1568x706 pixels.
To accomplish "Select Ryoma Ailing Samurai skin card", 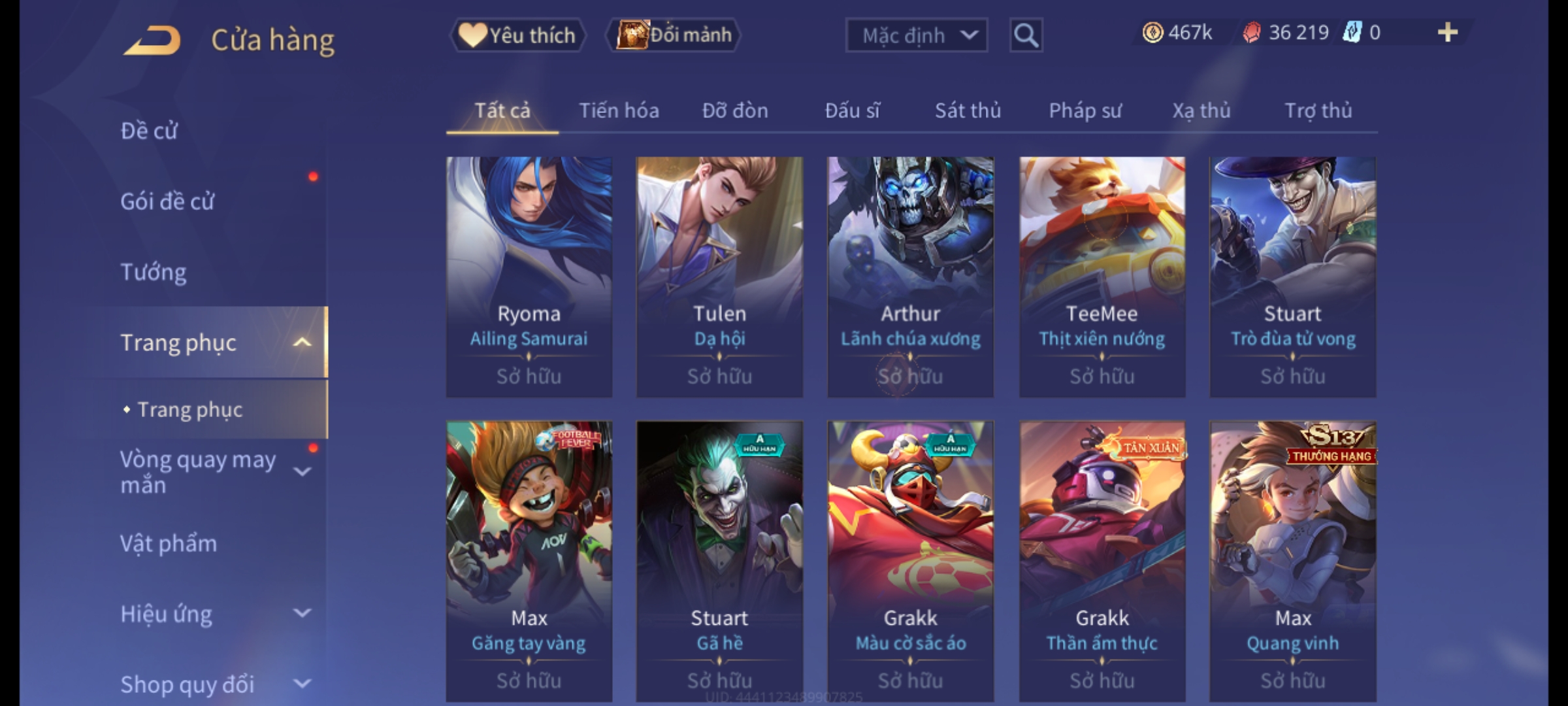I will 529,277.
